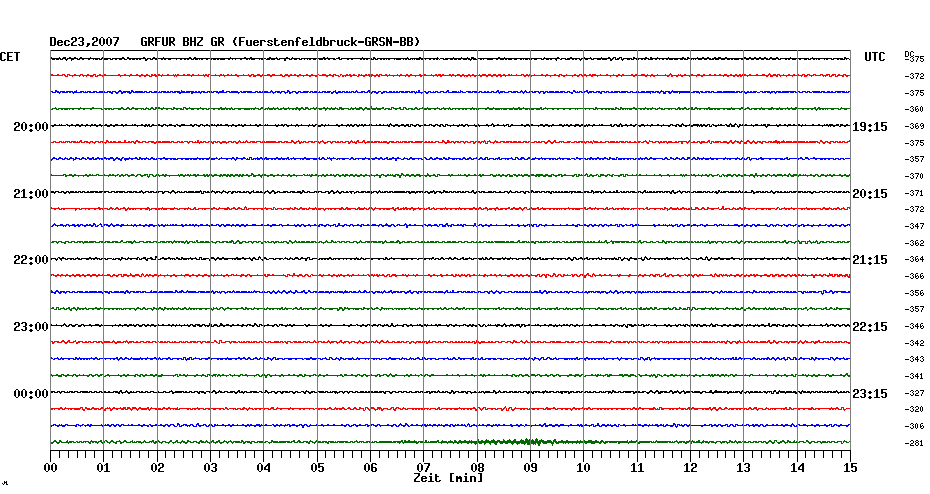930x494 pixels.
Task: Click minute tick label 12 on axis
Action: click(690, 468)
